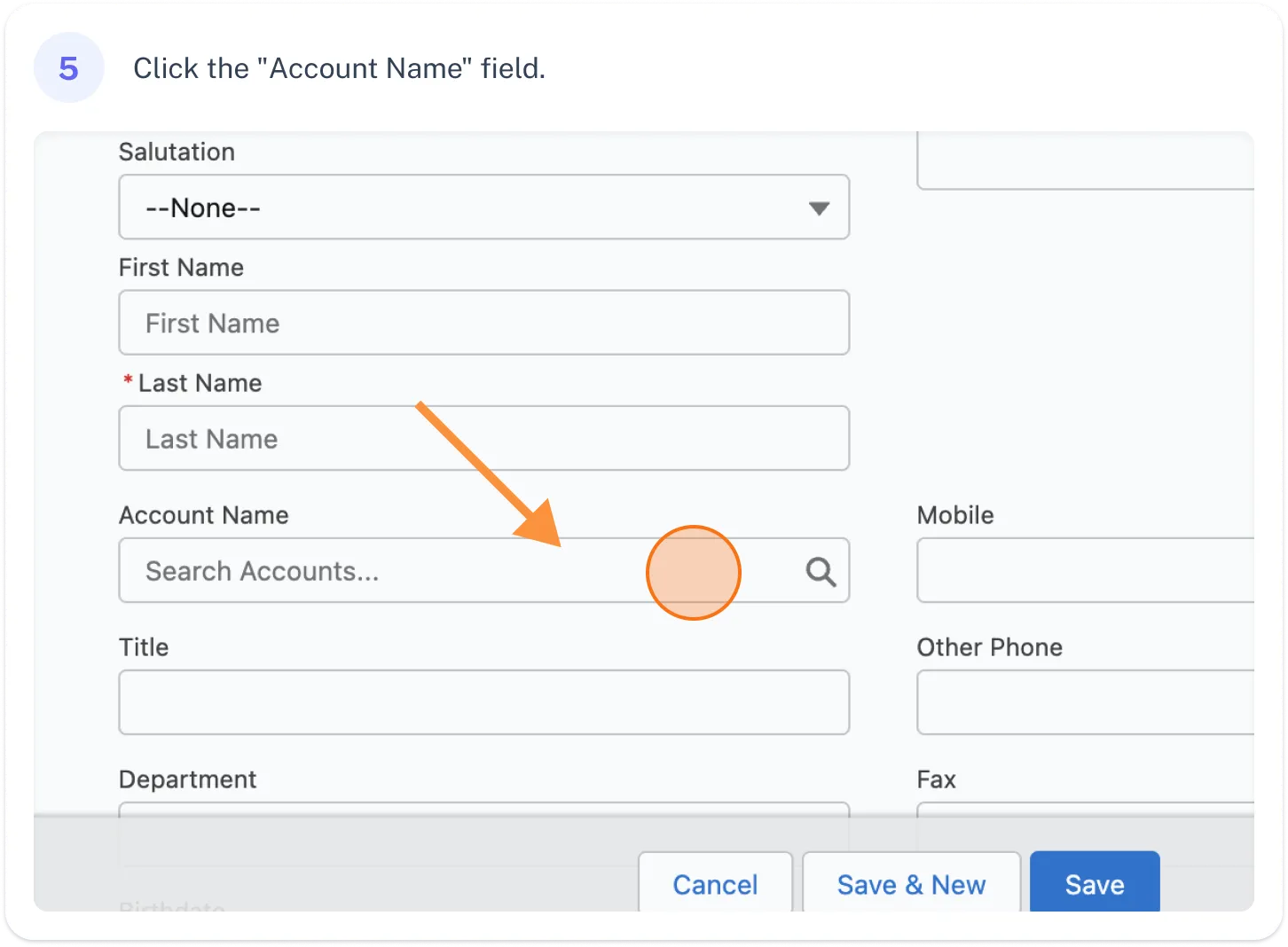This screenshot has width=1288, height=947.
Task: Click the Salutation dropdown arrow
Action: 817,208
